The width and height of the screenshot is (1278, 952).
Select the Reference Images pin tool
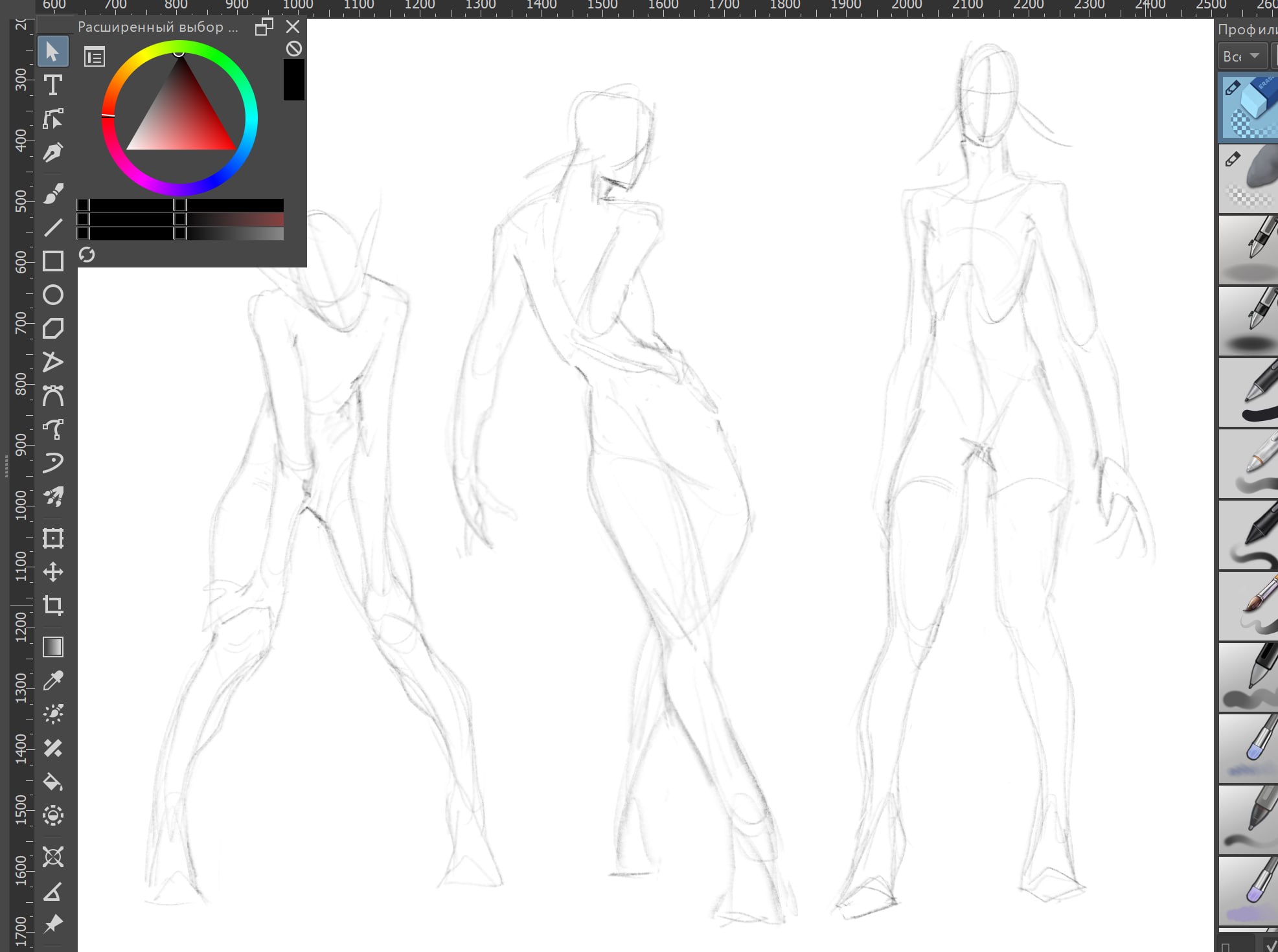53,924
